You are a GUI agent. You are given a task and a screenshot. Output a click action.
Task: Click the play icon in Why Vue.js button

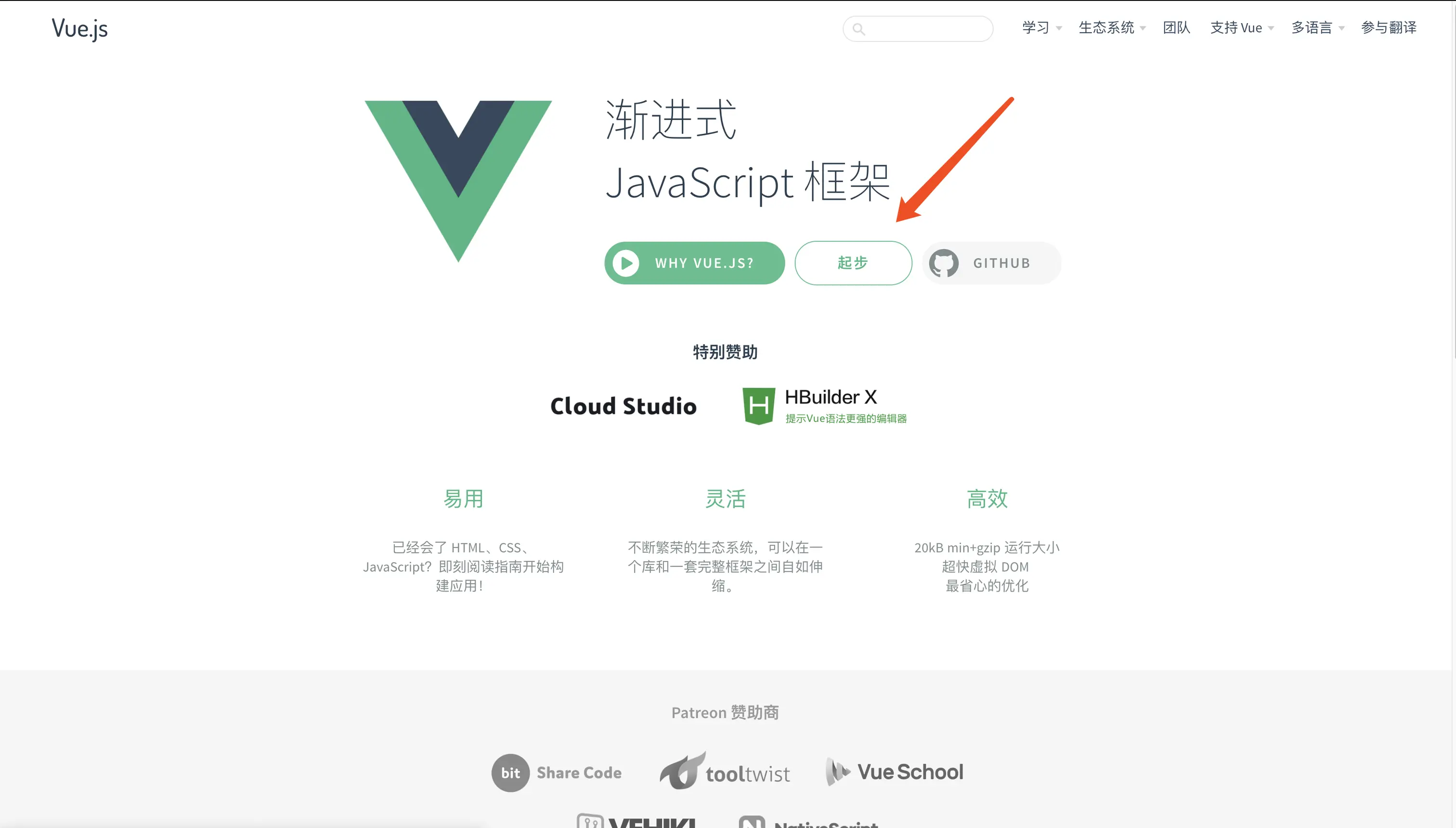pyautogui.click(x=626, y=263)
